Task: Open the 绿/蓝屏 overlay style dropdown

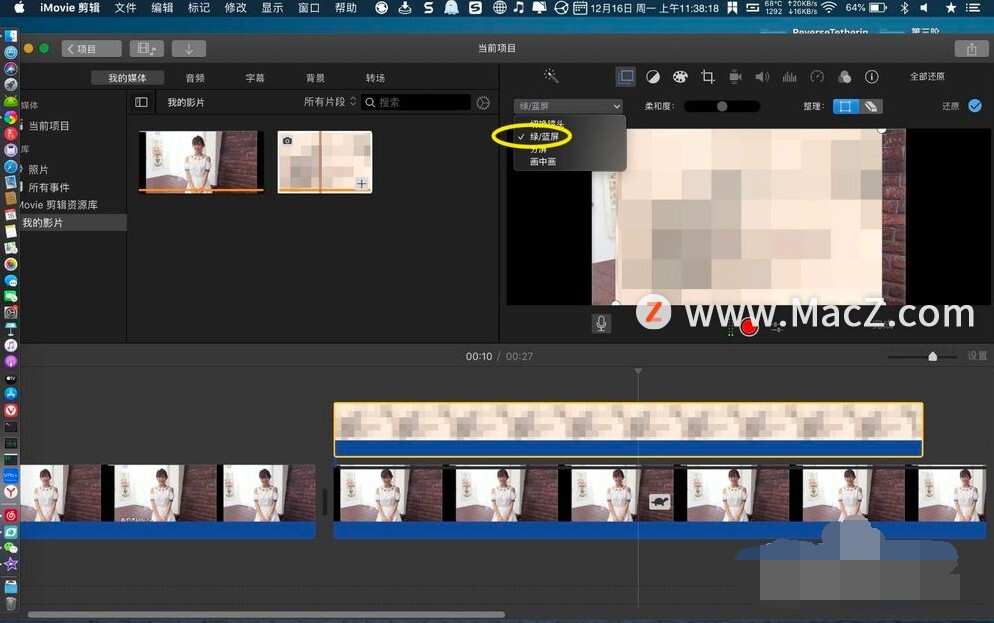Action: [568, 106]
